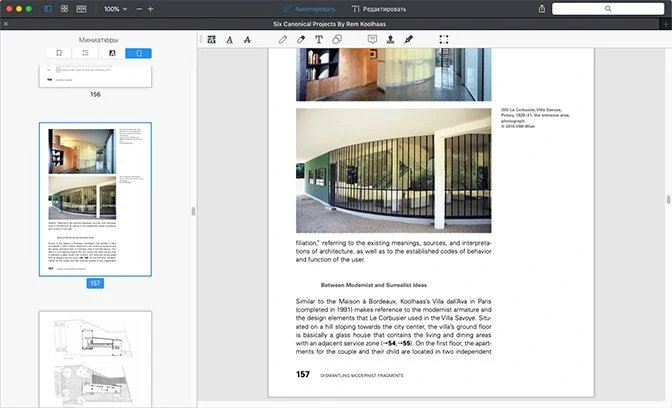The height and width of the screenshot is (408, 672).
Task: Show the outline list sidebar tab
Action: point(85,53)
